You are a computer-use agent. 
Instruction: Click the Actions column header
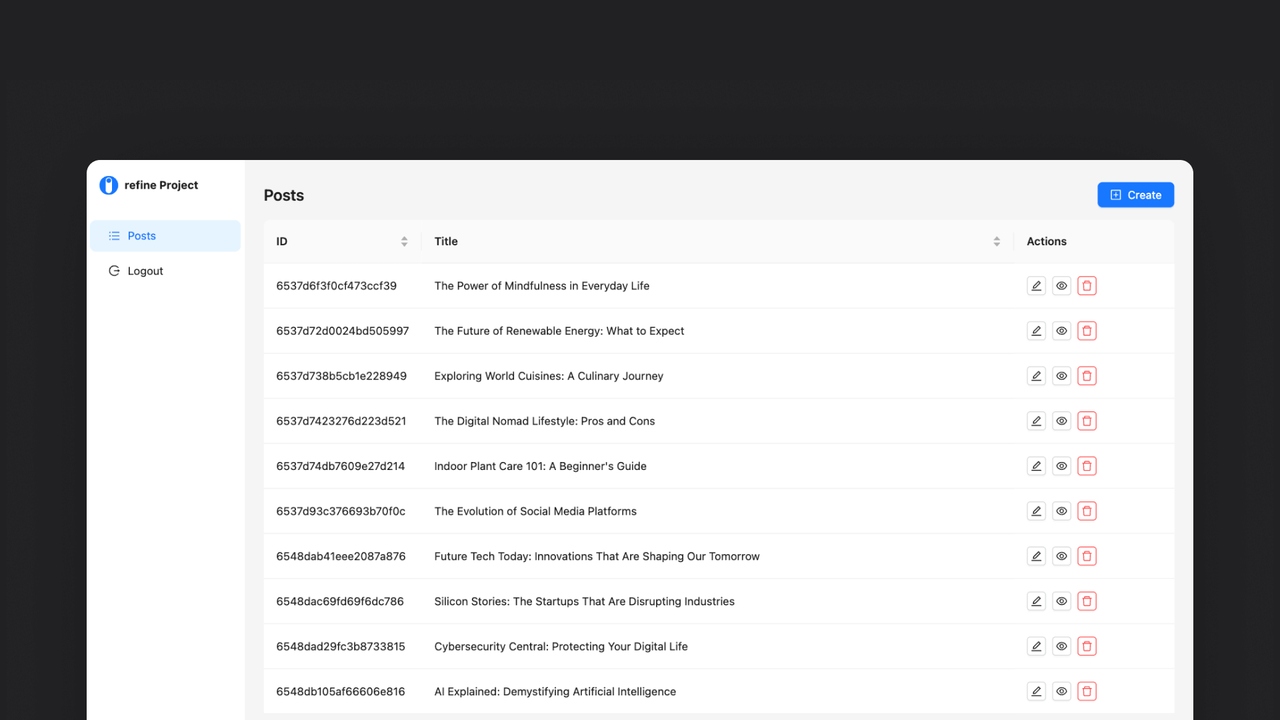click(x=1046, y=241)
